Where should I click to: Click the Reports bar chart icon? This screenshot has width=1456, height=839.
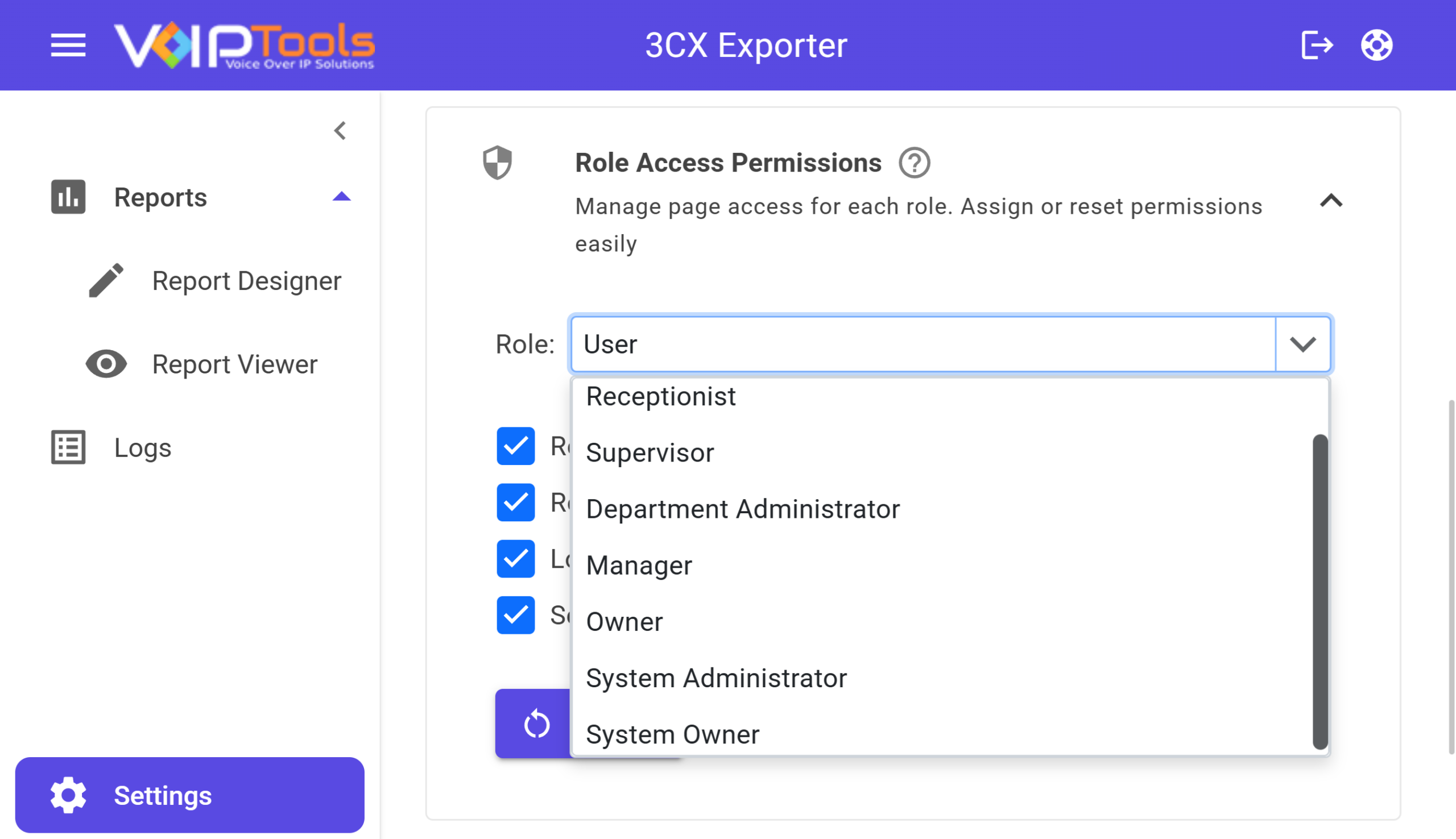coord(68,197)
